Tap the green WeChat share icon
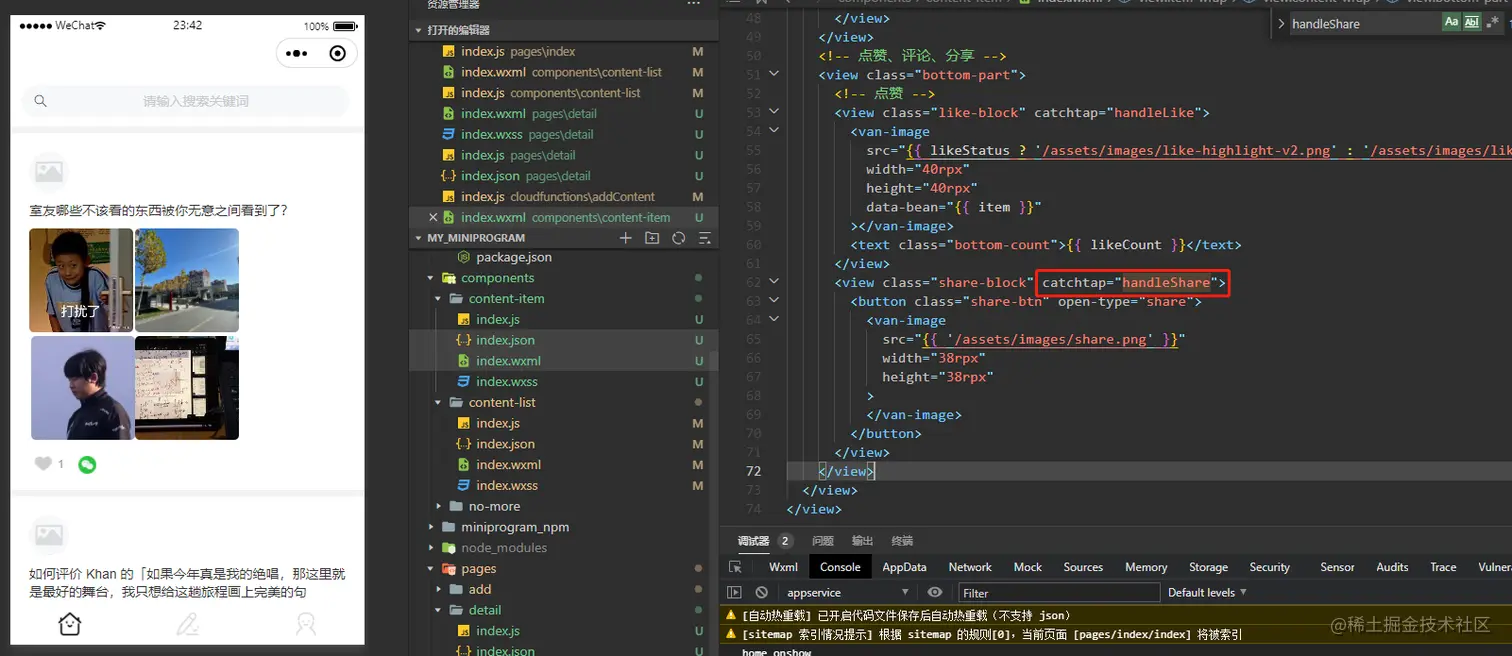Viewport: 1512px width, 656px height. [87, 464]
